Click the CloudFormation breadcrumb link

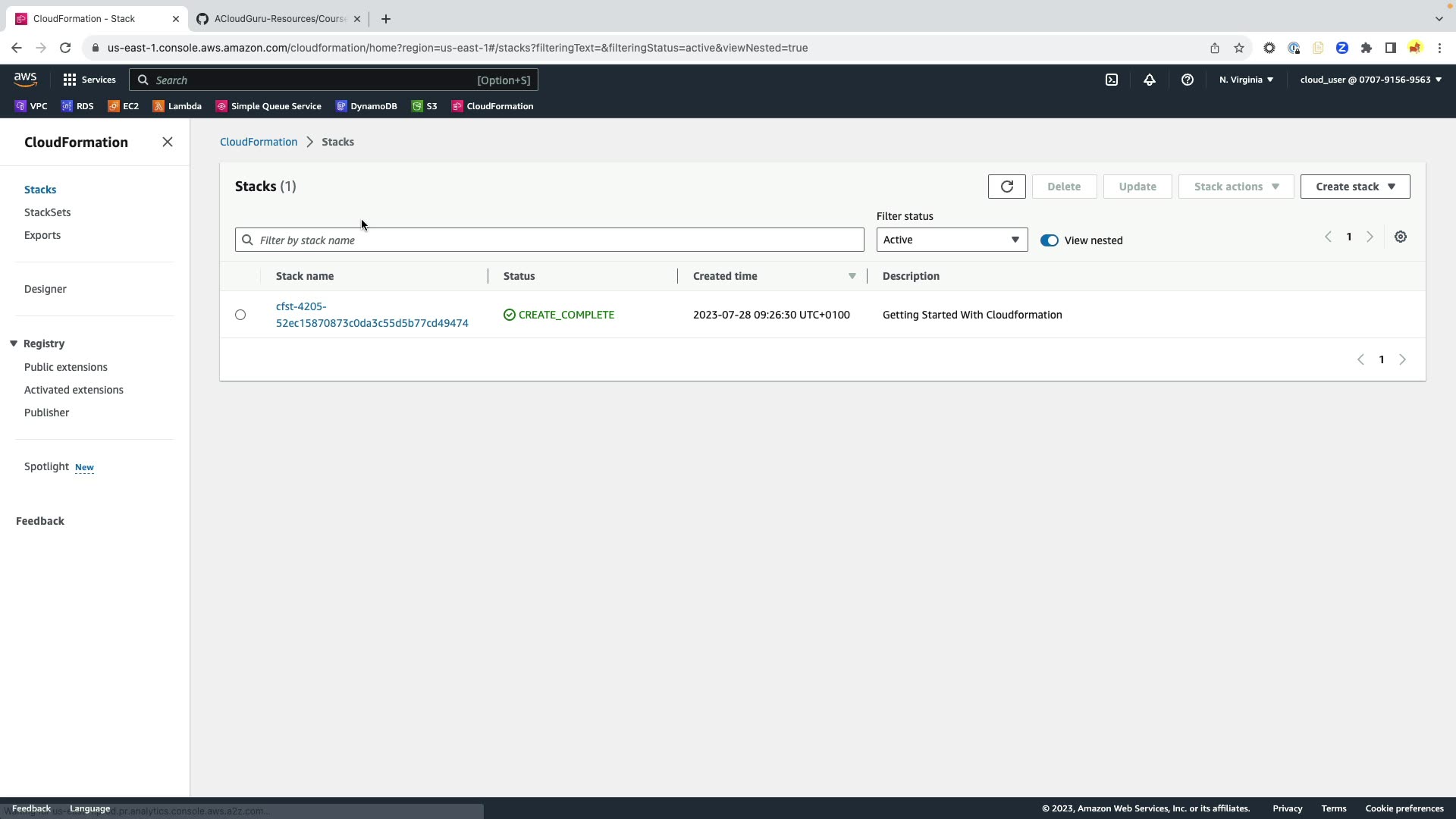pos(258,142)
